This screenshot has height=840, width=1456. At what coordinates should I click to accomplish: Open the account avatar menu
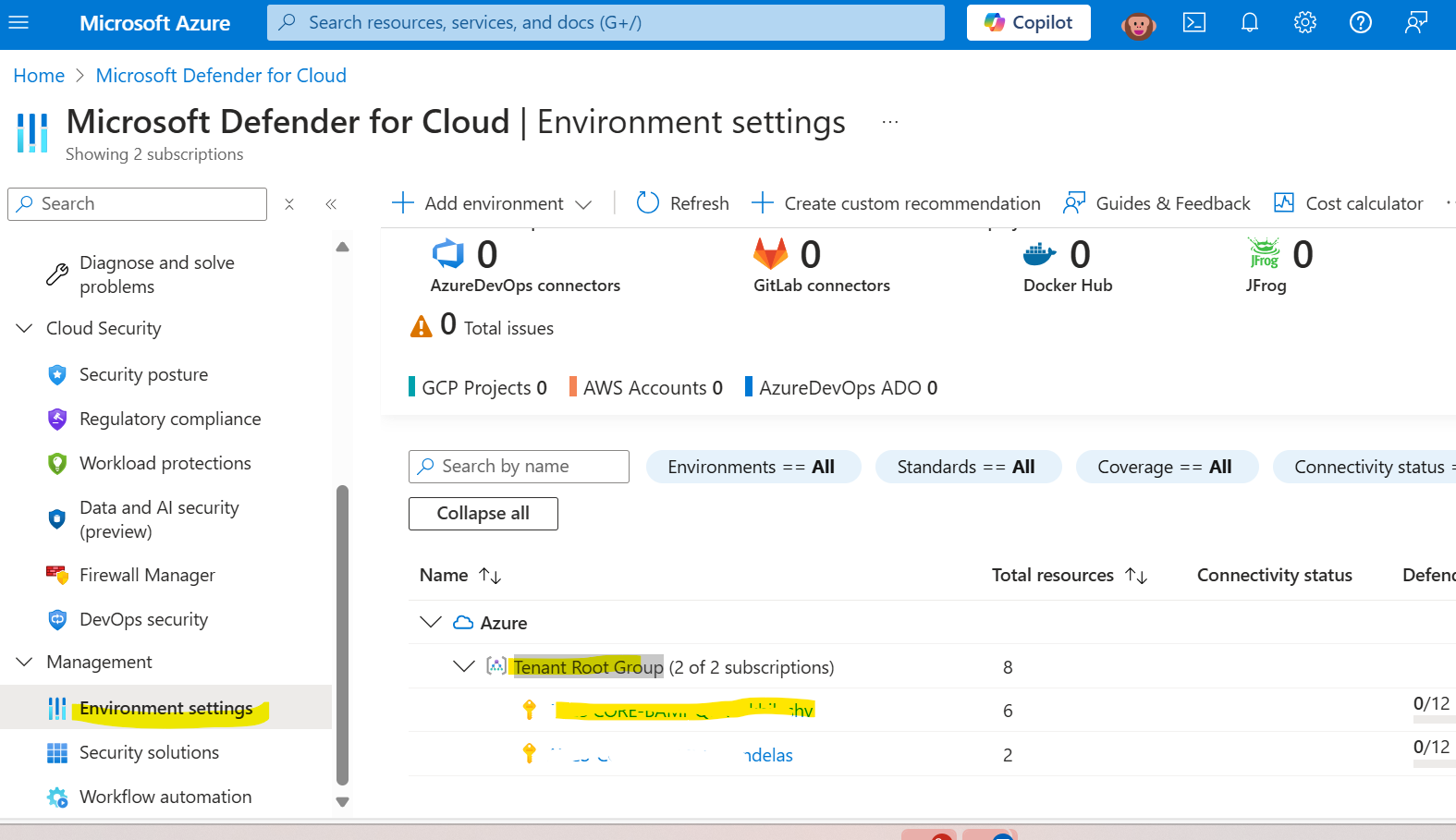[x=1139, y=24]
